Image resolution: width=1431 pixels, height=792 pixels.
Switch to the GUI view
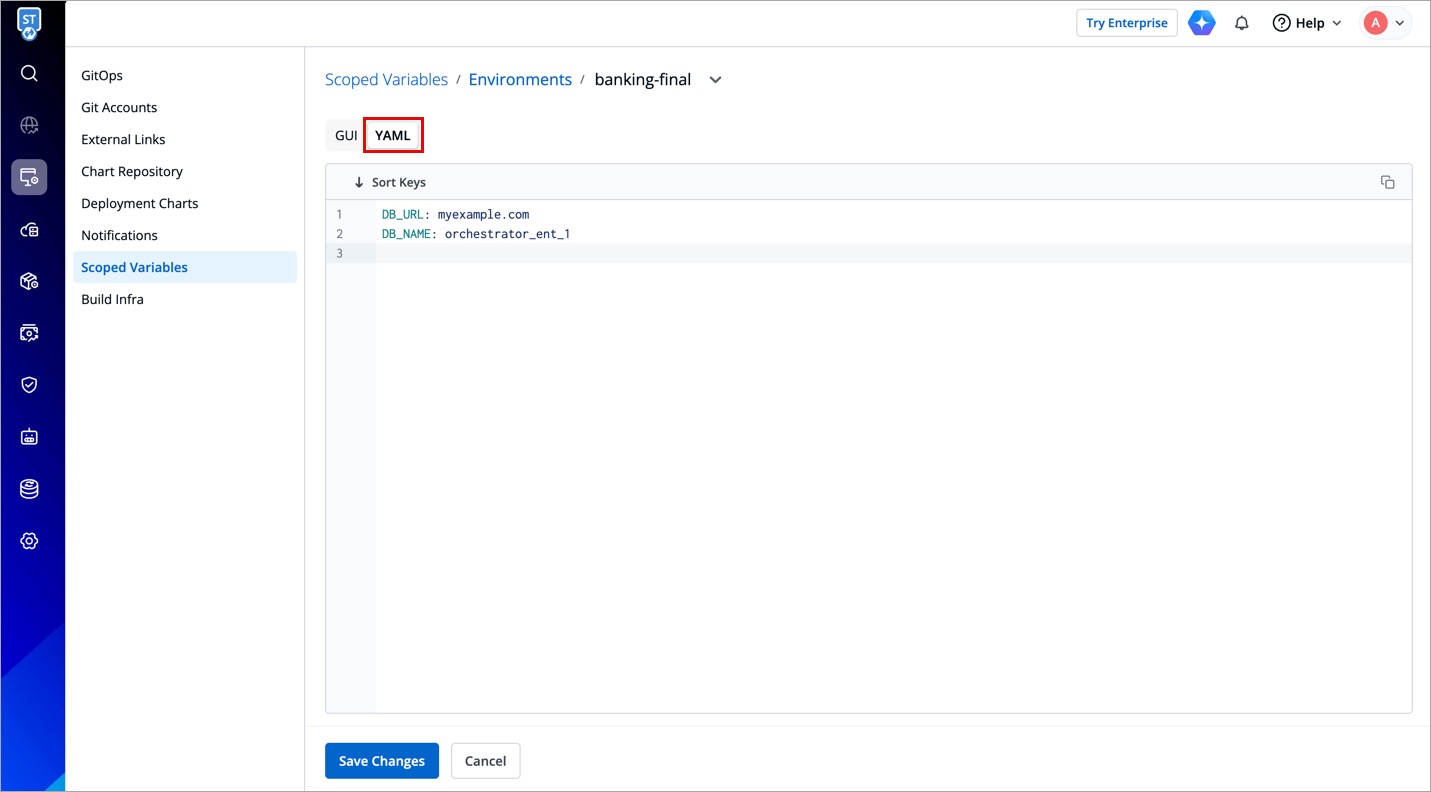[346, 135]
